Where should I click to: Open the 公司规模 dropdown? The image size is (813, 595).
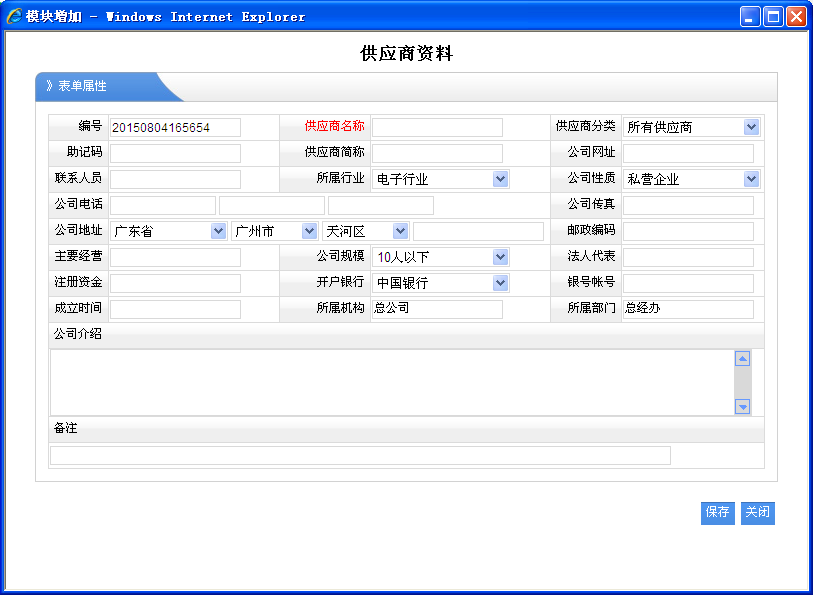click(441, 257)
